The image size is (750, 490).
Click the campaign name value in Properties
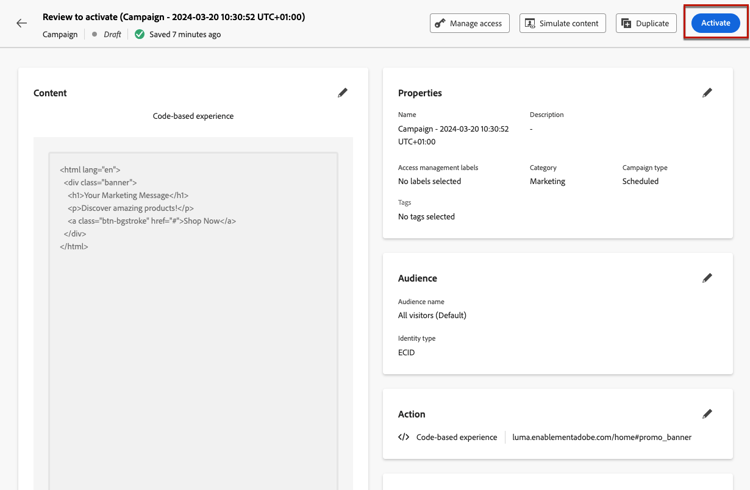453,135
